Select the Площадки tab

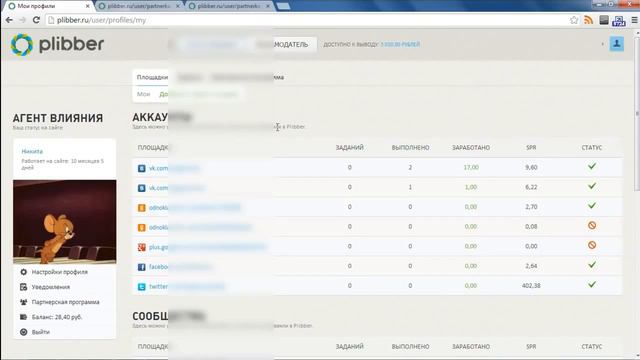point(152,77)
